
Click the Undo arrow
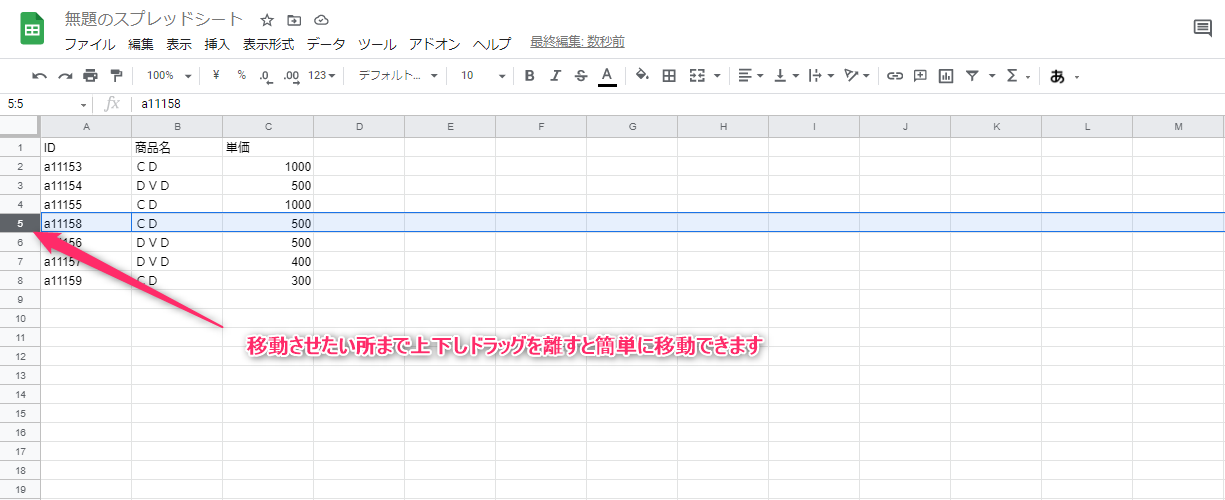click(39, 75)
